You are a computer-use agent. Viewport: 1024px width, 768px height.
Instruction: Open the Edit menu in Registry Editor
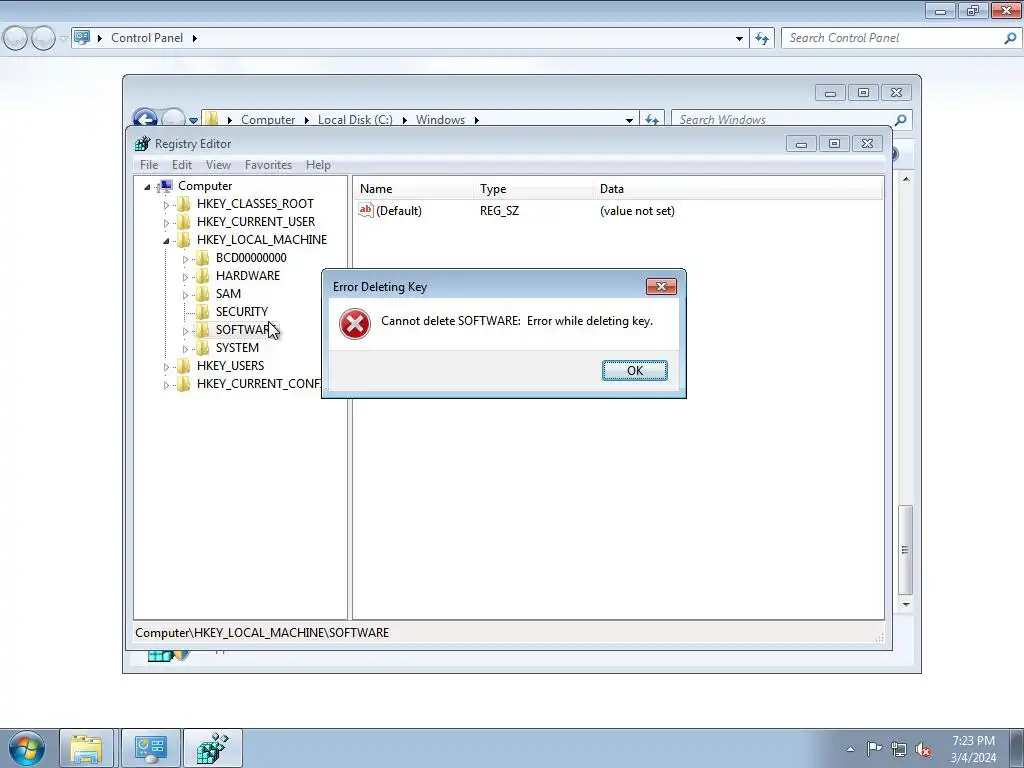coord(182,165)
